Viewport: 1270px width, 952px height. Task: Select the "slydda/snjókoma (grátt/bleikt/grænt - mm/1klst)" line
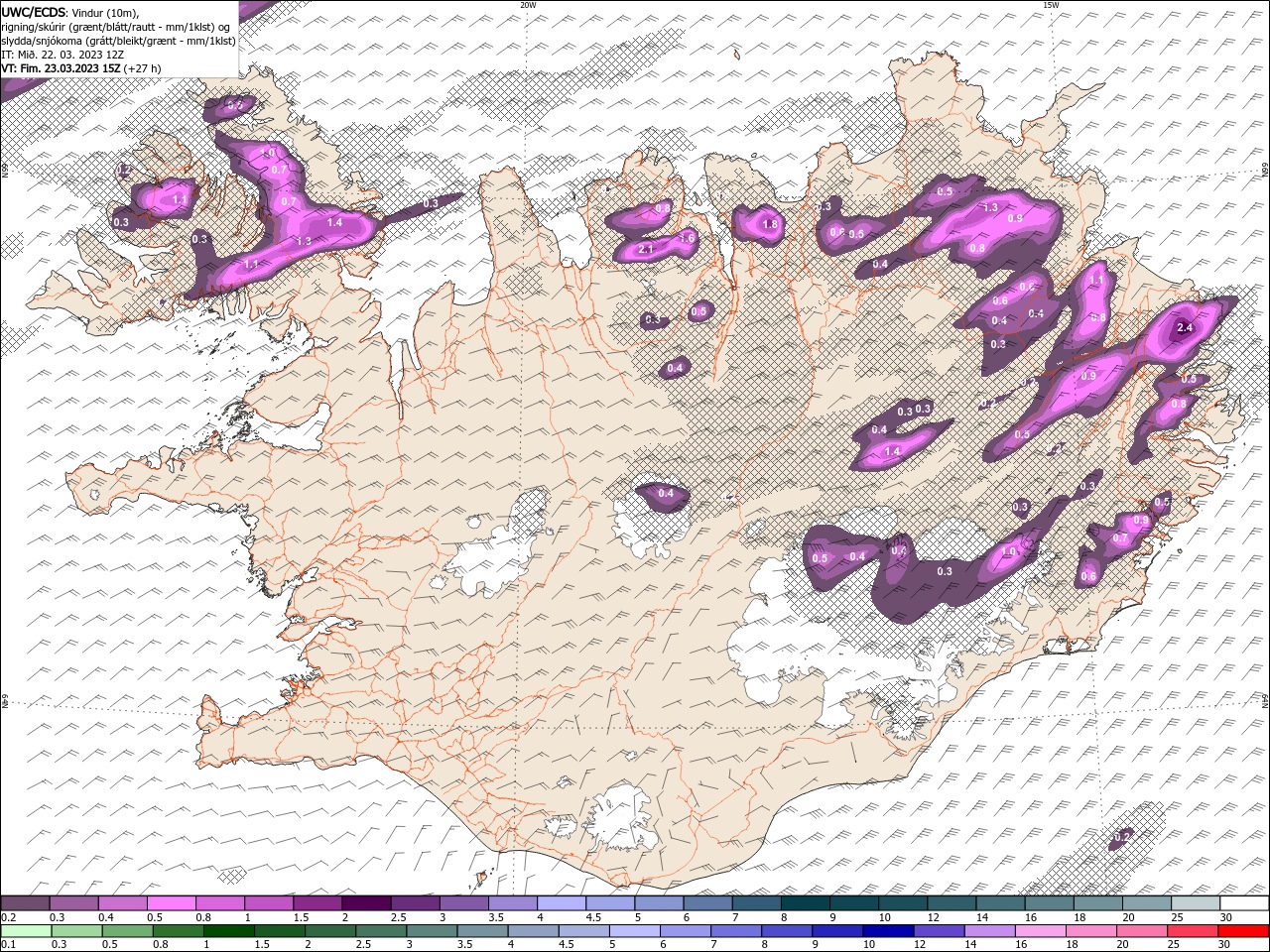coord(118,40)
